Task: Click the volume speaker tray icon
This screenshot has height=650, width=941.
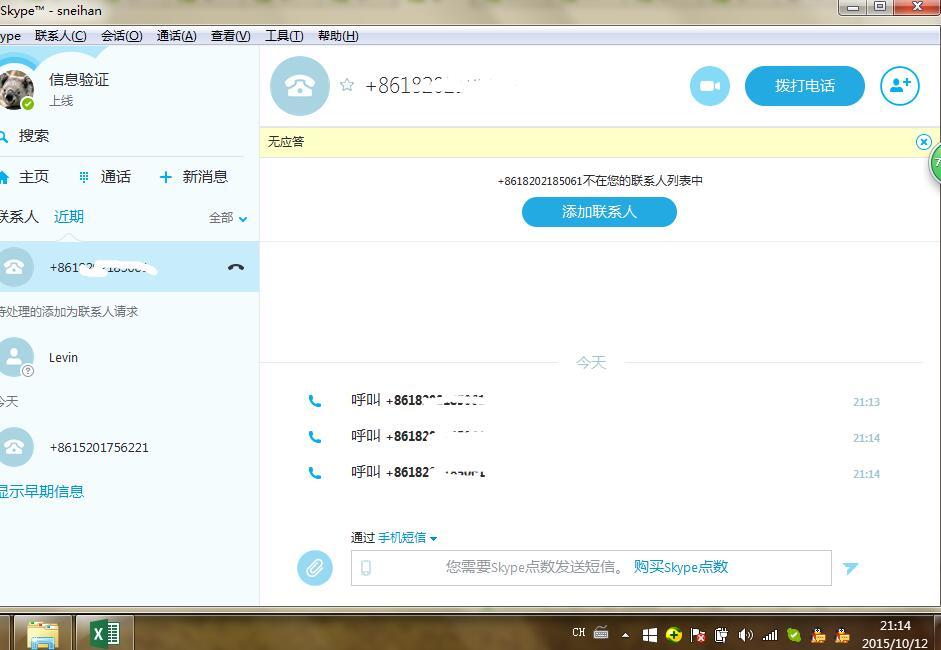Action: 745,635
